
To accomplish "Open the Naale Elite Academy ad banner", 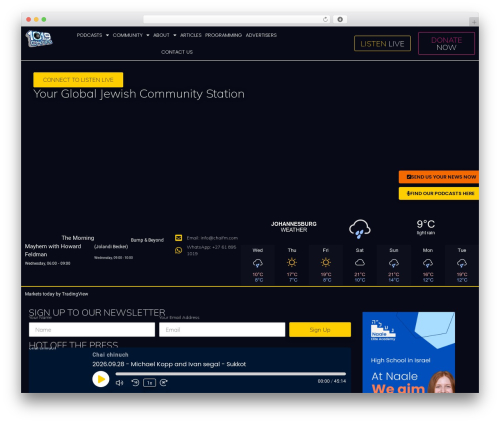I will coord(409,352).
